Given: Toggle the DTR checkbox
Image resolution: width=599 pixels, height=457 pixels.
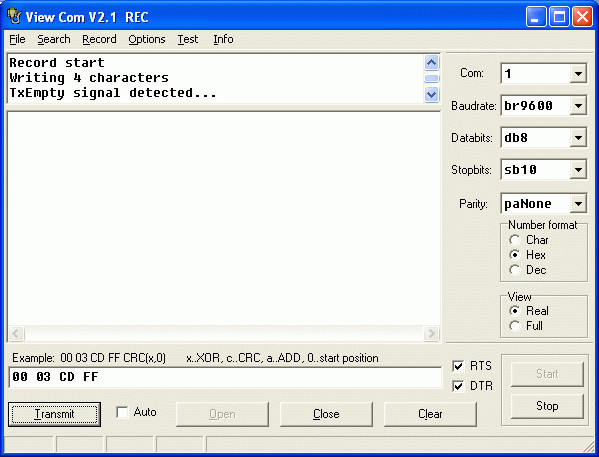Looking at the screenshot, I should click(x=458, y=386).
